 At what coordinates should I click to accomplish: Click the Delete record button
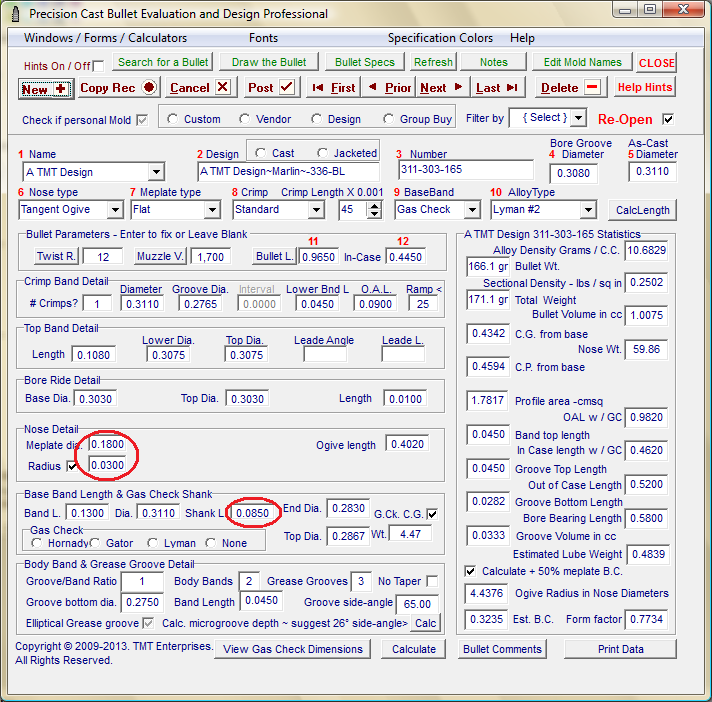pyautogui.click(x=570, y=88)
